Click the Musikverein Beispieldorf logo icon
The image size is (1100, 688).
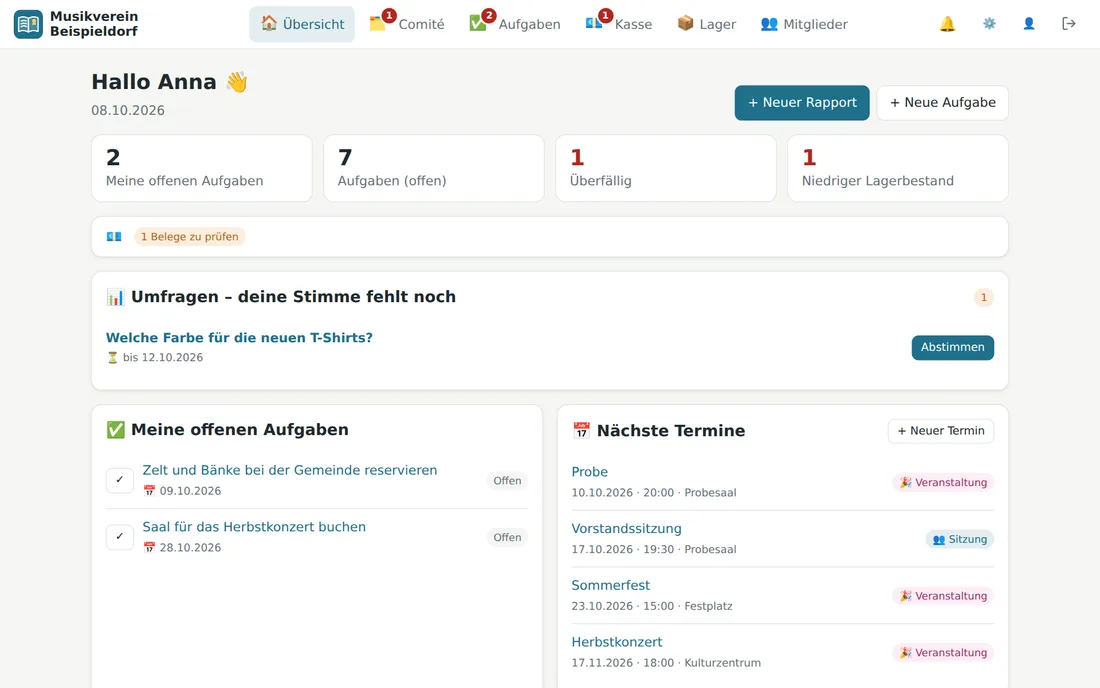[x=28, y=24]
